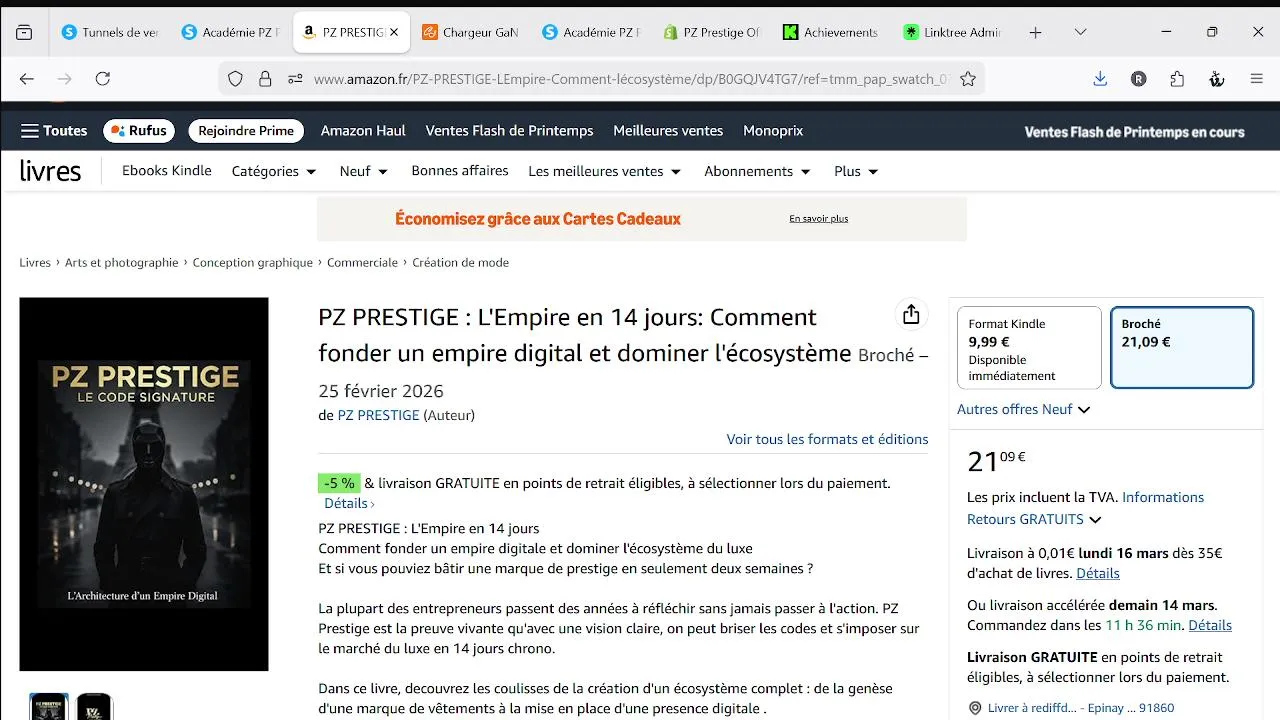Open the list all tabs chevron
1280x720 pixels.
[1081, 32]
